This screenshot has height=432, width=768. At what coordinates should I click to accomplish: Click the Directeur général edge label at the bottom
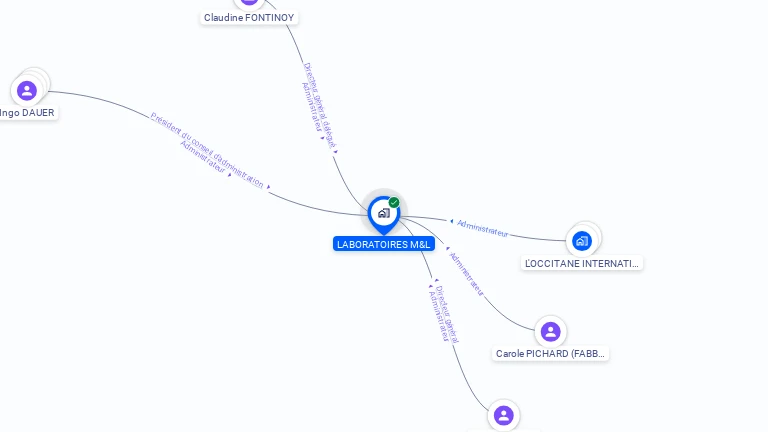[447, 314]
